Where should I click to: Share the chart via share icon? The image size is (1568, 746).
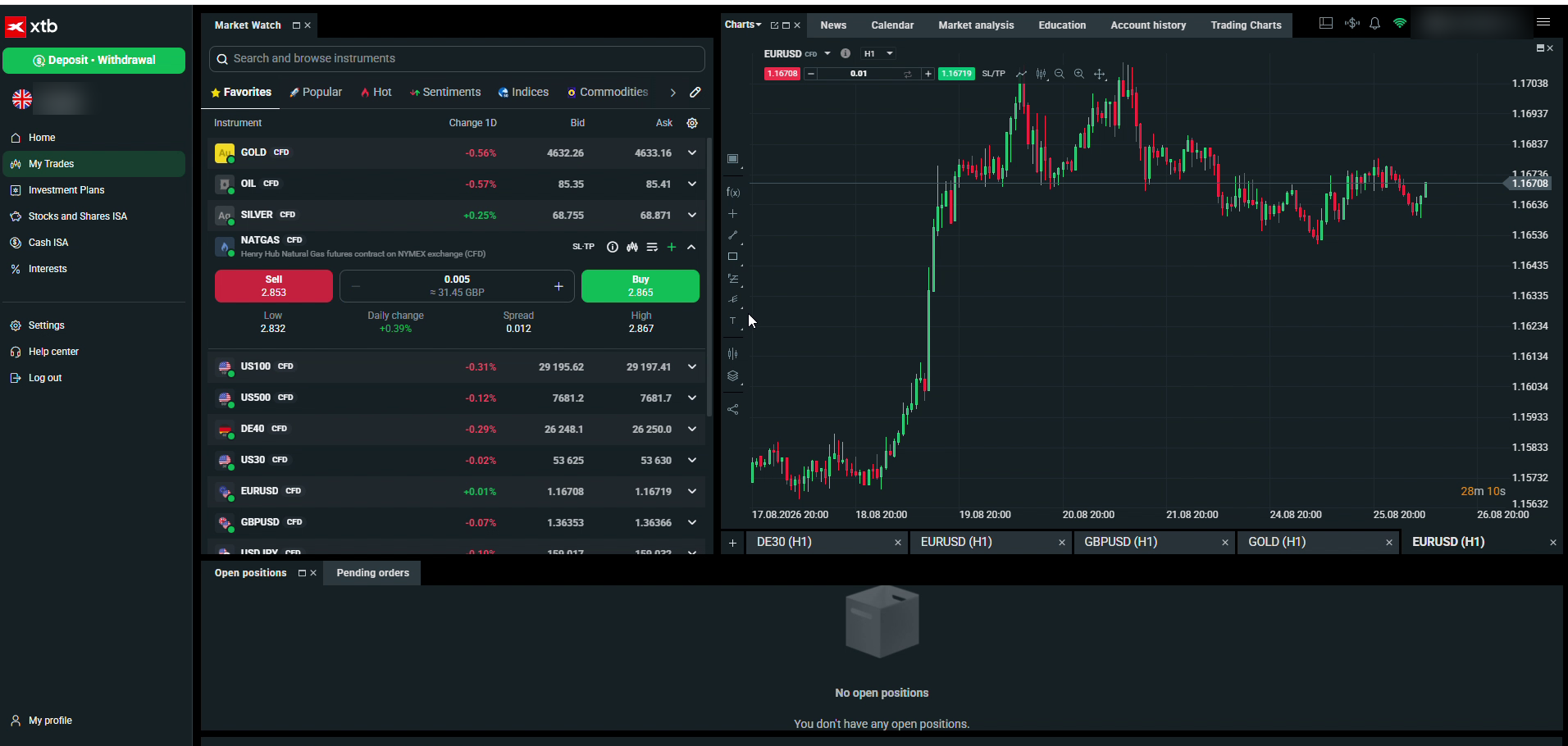click(x=733, y=409)
